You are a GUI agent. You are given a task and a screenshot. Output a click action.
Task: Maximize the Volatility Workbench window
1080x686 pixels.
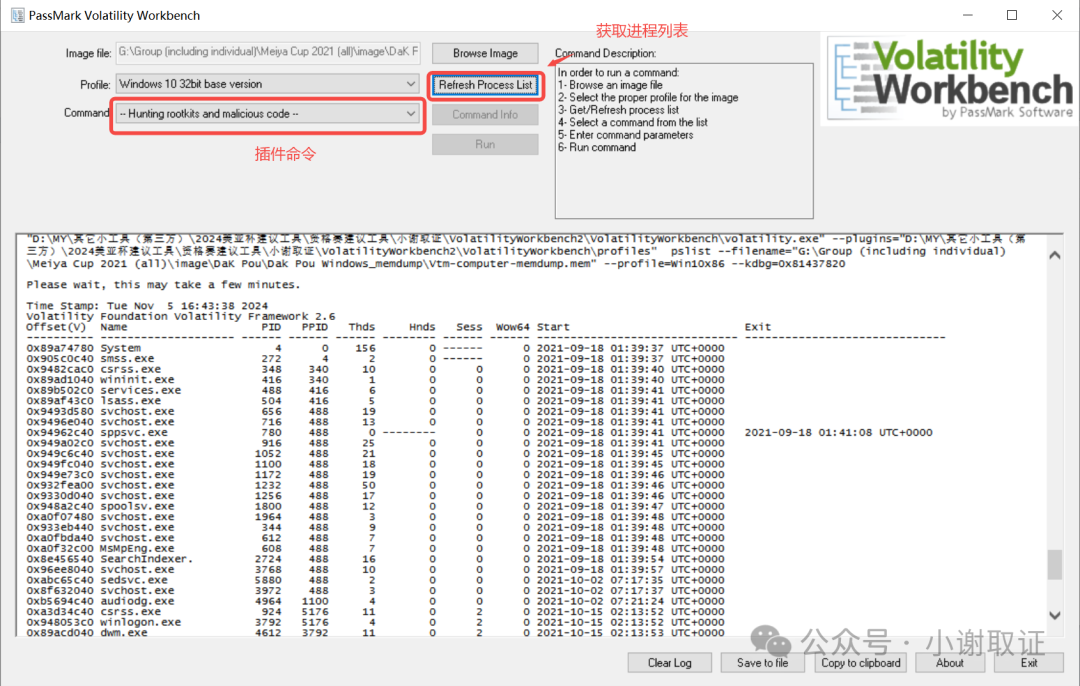tap(1012, 15)
